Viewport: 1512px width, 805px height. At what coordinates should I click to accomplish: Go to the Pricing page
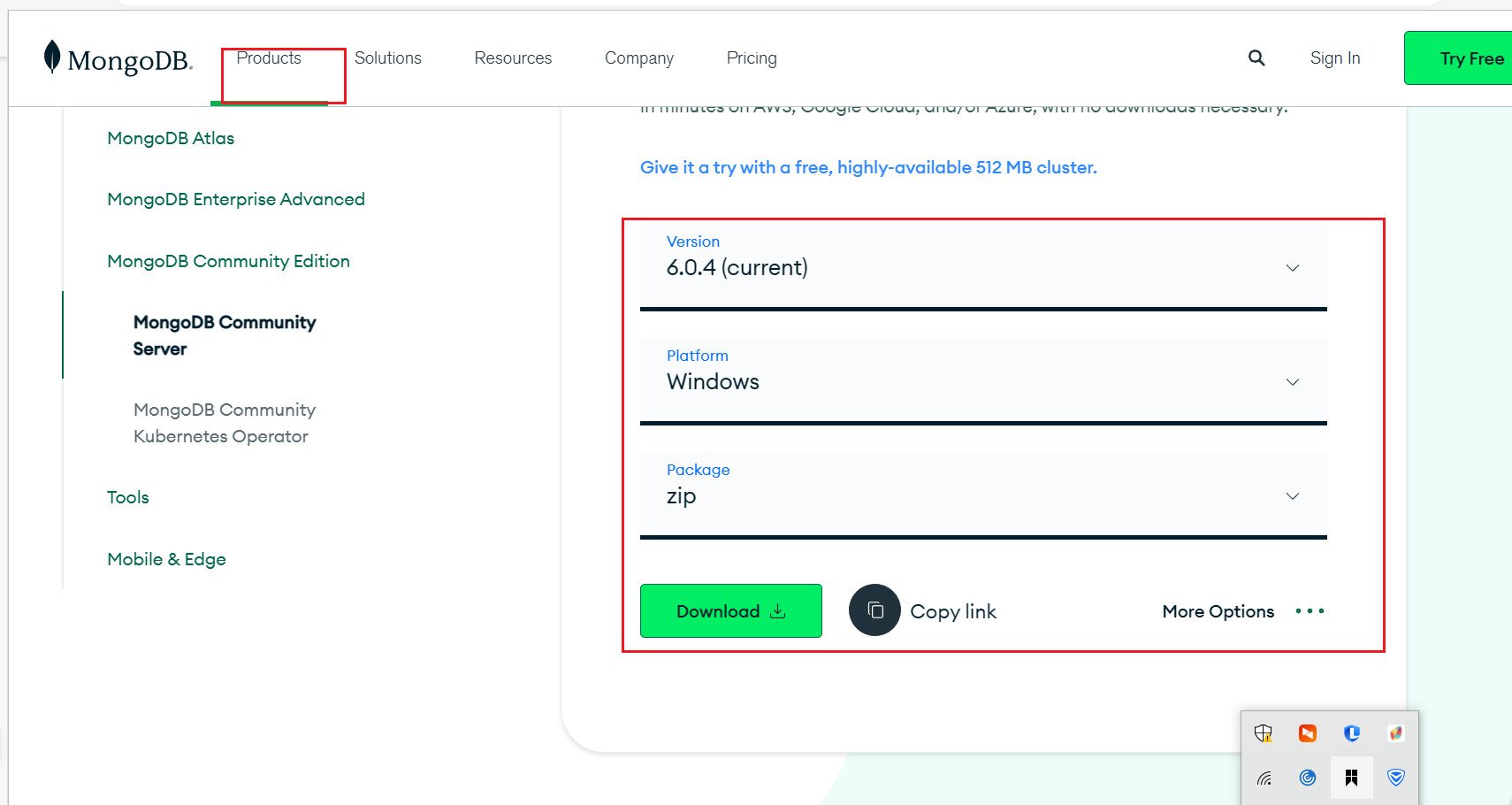752,58
